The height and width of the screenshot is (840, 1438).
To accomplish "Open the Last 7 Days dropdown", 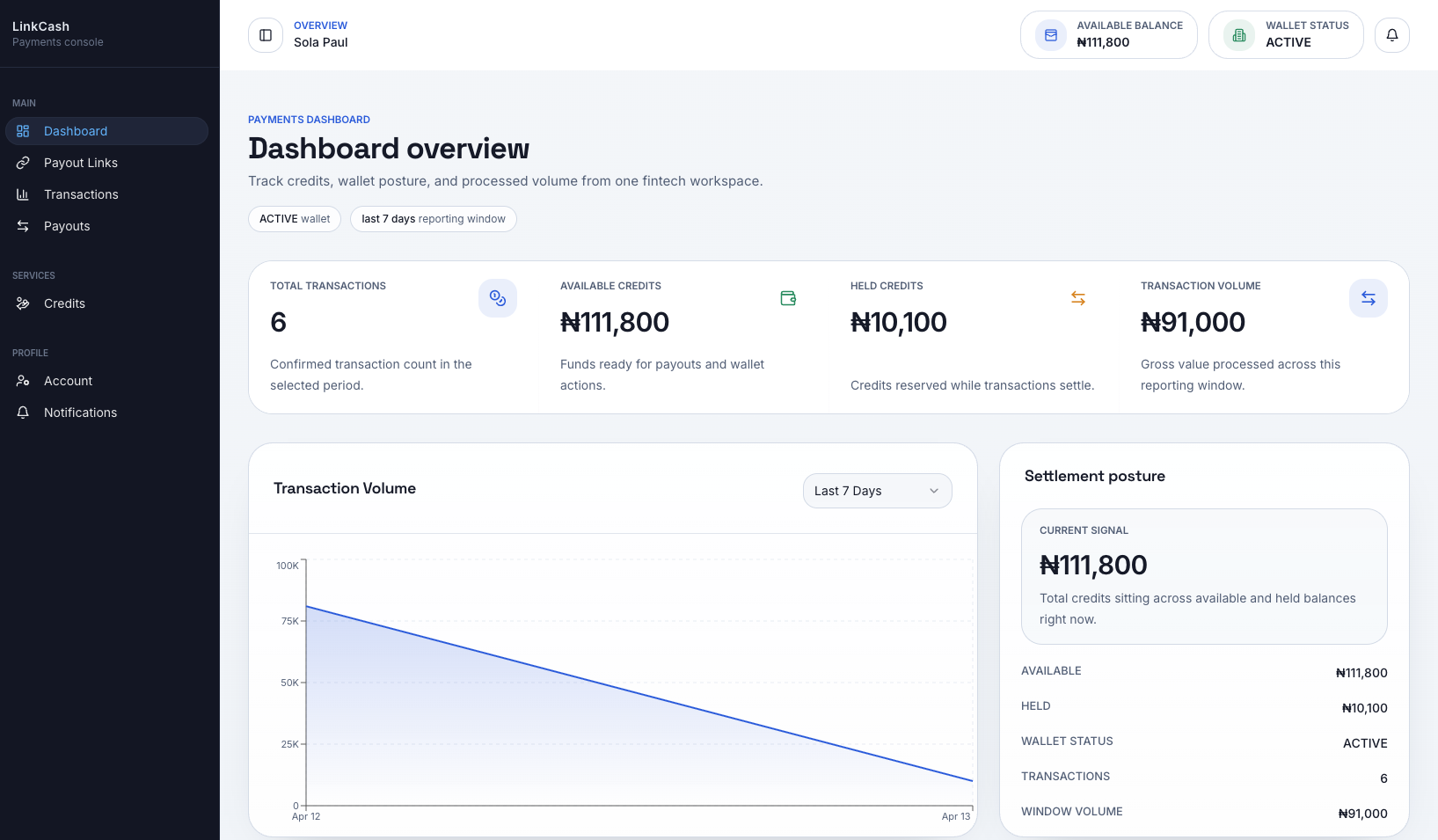I will click(876, 491).
